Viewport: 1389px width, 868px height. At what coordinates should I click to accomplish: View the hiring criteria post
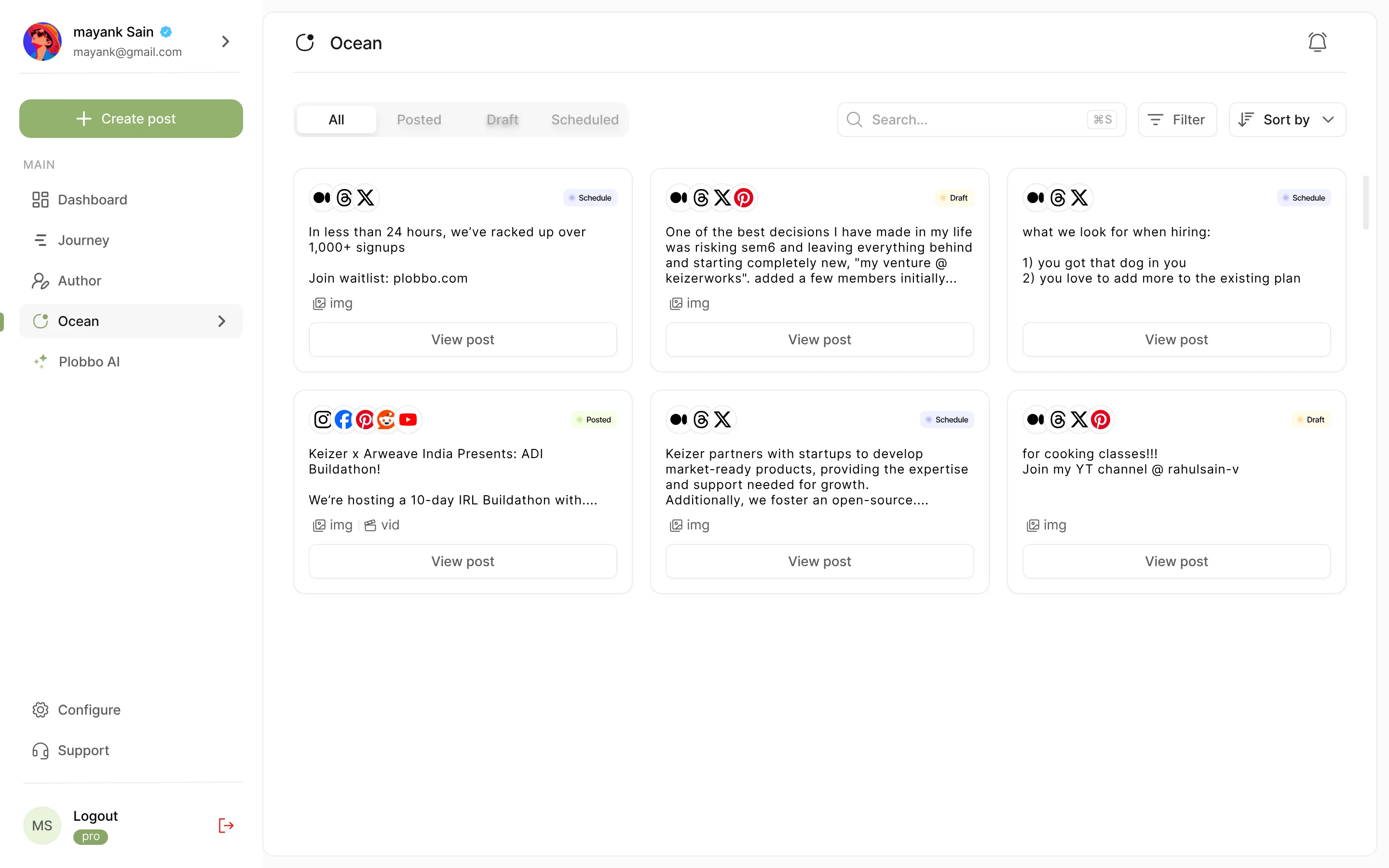tap(1177, 339)
